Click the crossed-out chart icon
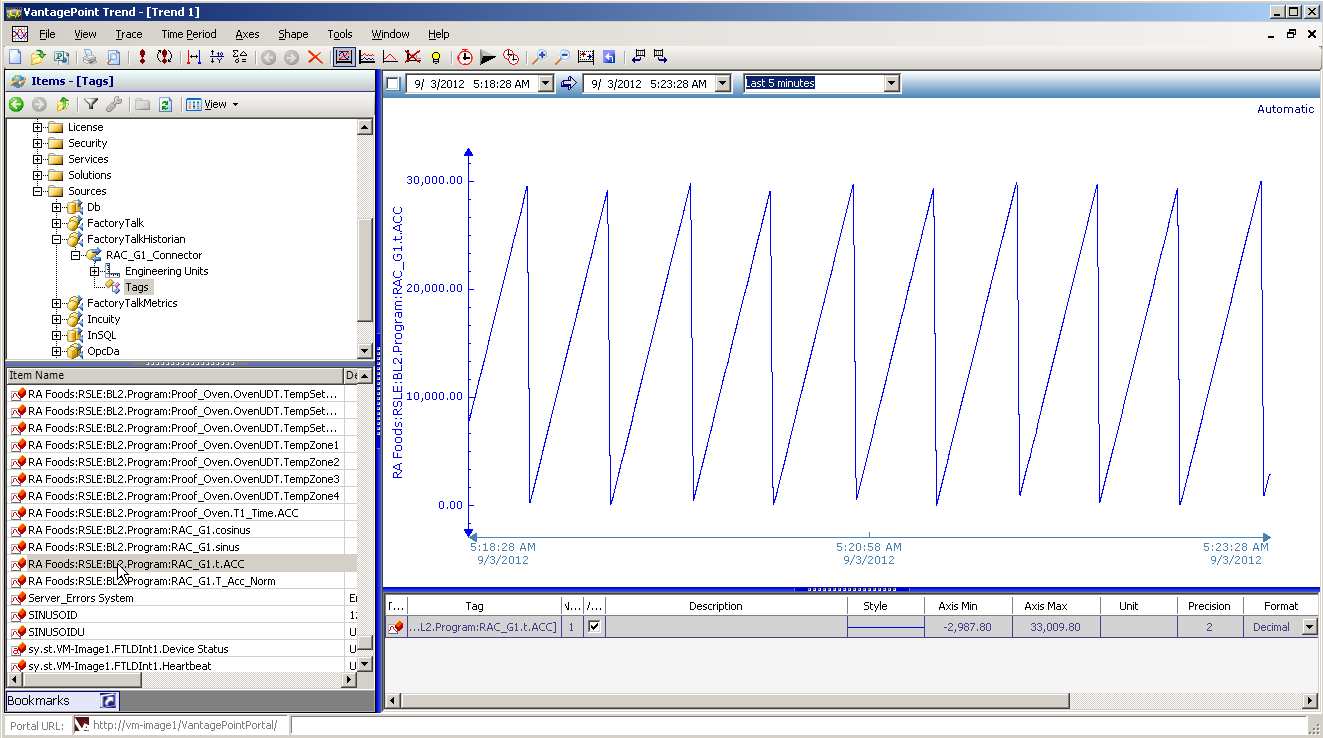Image resolution: width=1323 pixels, height=738 pixels. coord(412,57)
